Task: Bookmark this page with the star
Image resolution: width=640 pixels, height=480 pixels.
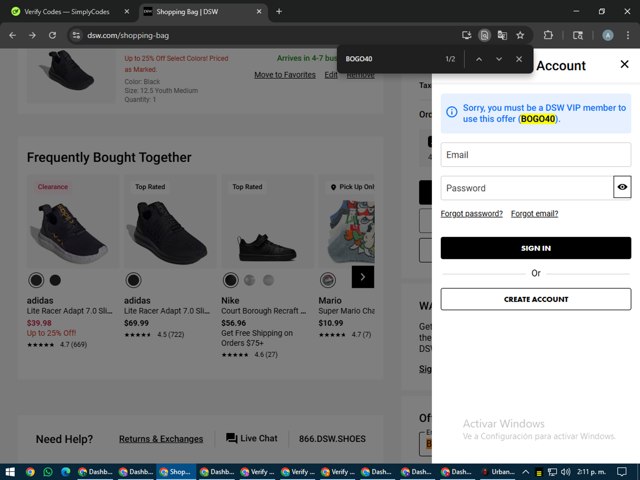Action: (520, 36)
